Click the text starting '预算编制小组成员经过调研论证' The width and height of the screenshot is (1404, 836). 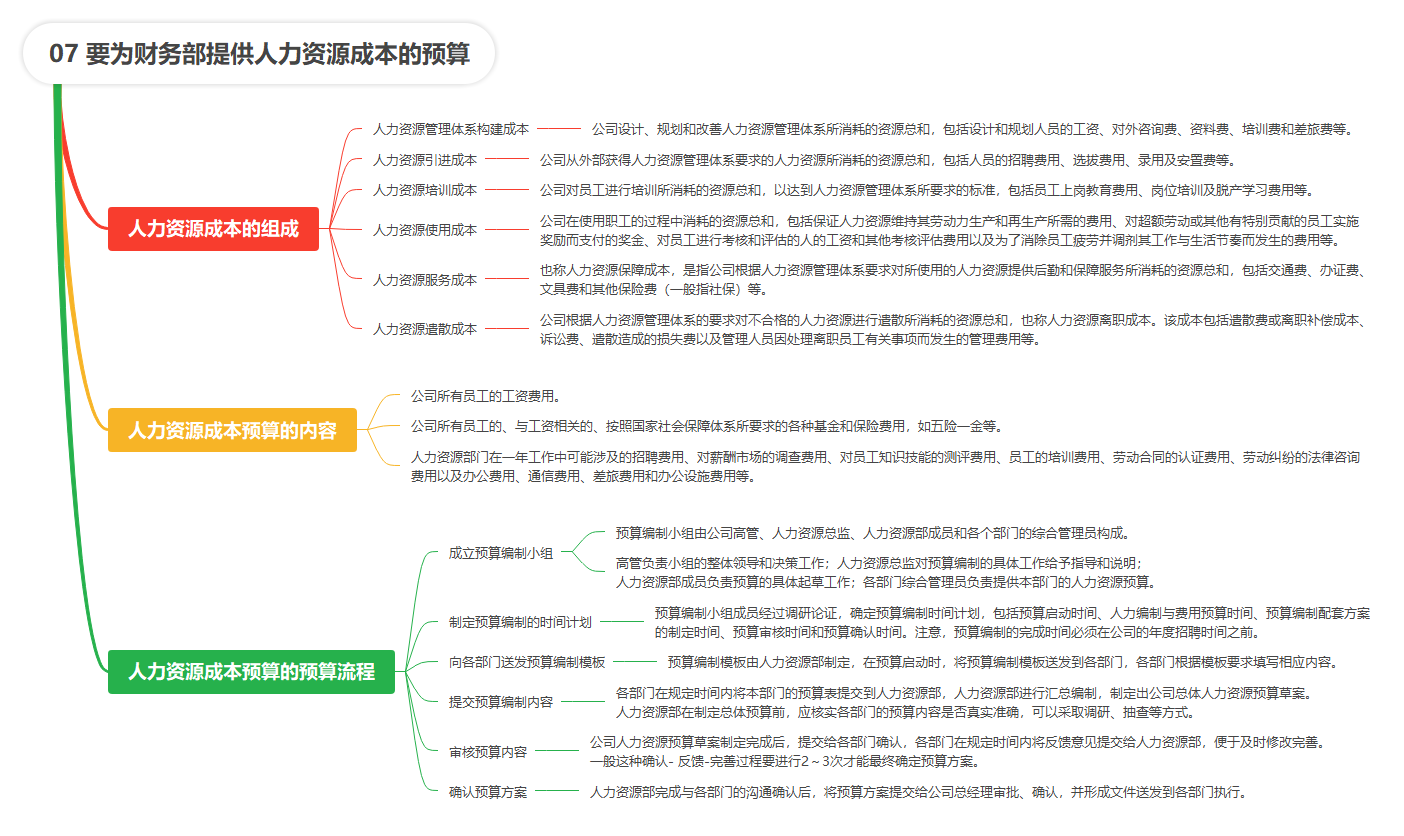pos(1012,622)
